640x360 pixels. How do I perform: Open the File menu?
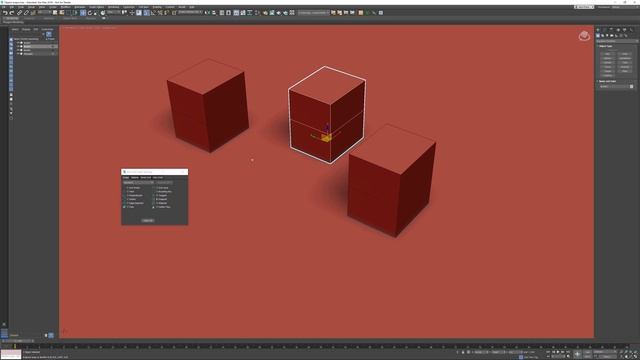4,7
